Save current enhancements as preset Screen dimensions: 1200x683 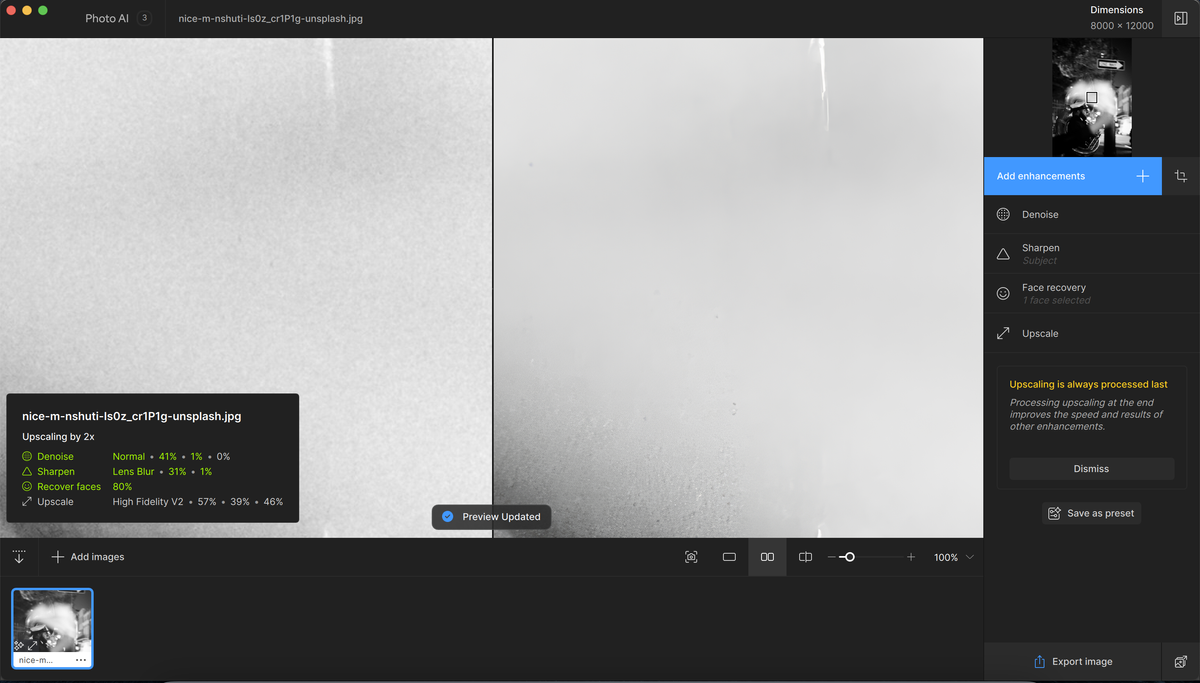1091,513
